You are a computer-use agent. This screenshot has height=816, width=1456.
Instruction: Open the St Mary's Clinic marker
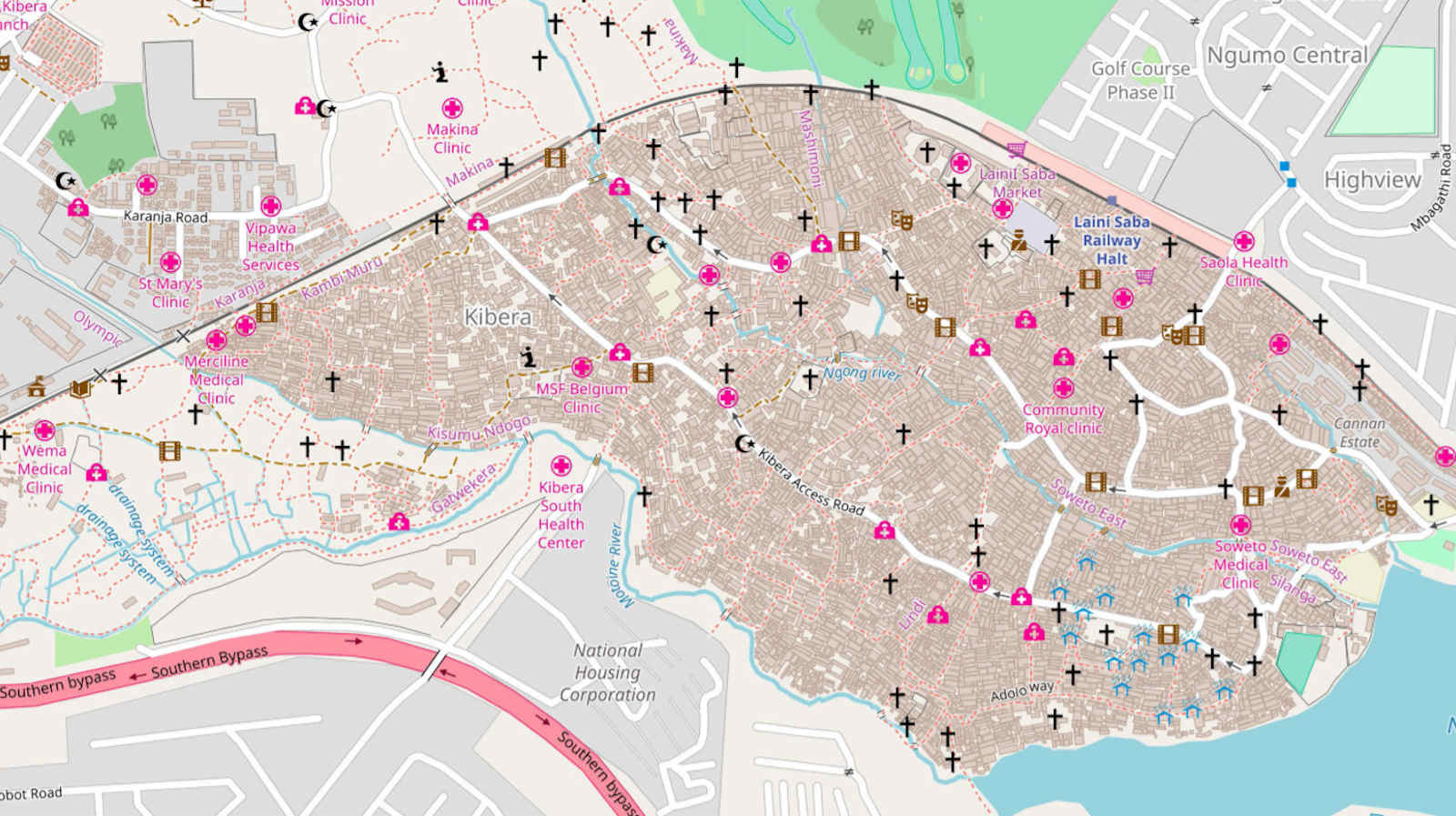click(170, 263)
